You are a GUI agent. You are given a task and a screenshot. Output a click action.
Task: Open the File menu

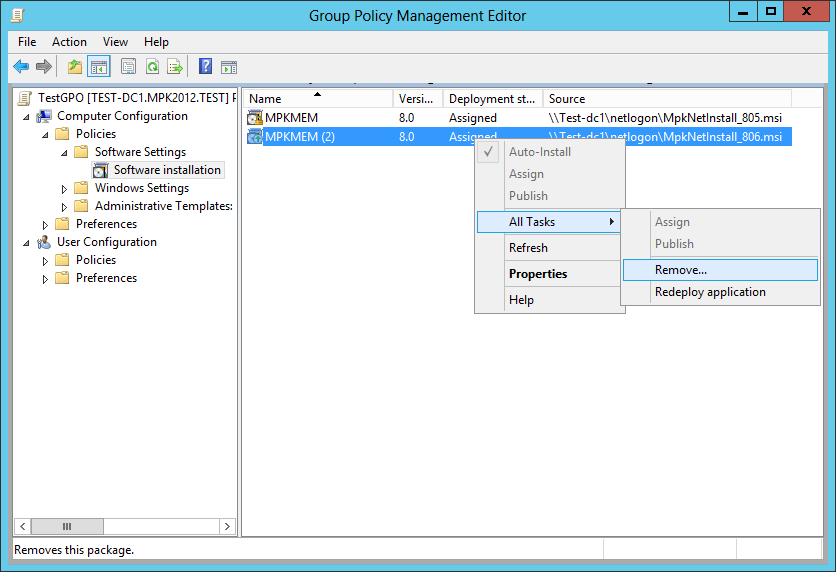[27, 42]
